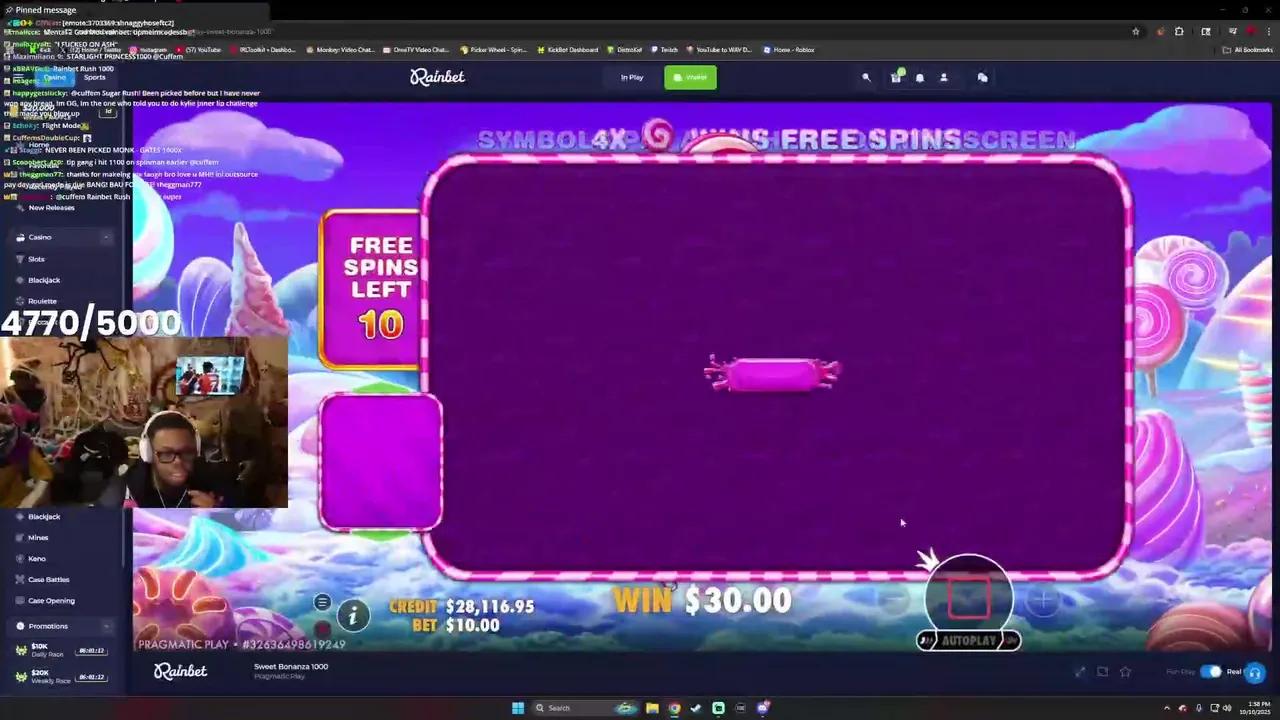The height and width of the screenshot is (720, 1280).
Task: Open Roulette in the sidebar
Action: pos(42,301)
